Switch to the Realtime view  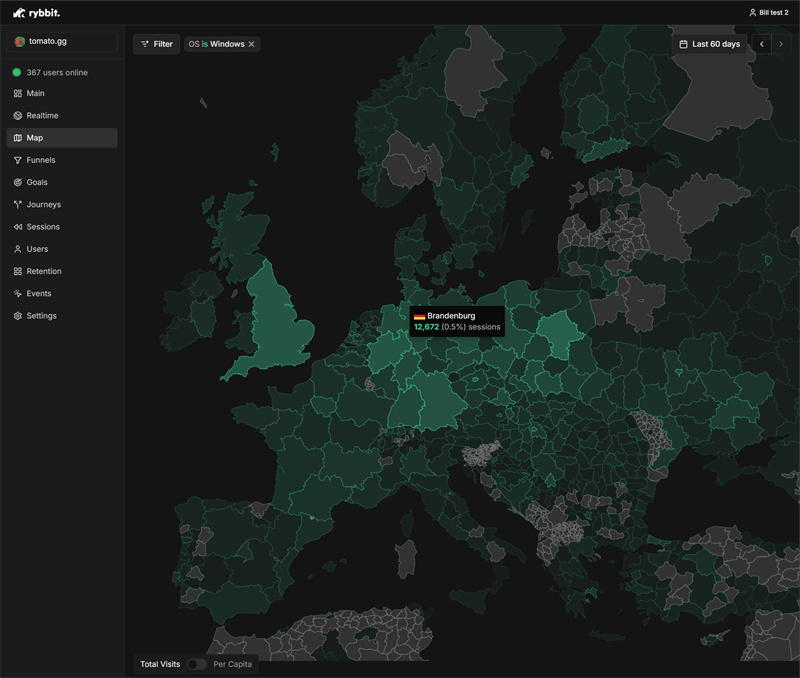coord(42,116)
